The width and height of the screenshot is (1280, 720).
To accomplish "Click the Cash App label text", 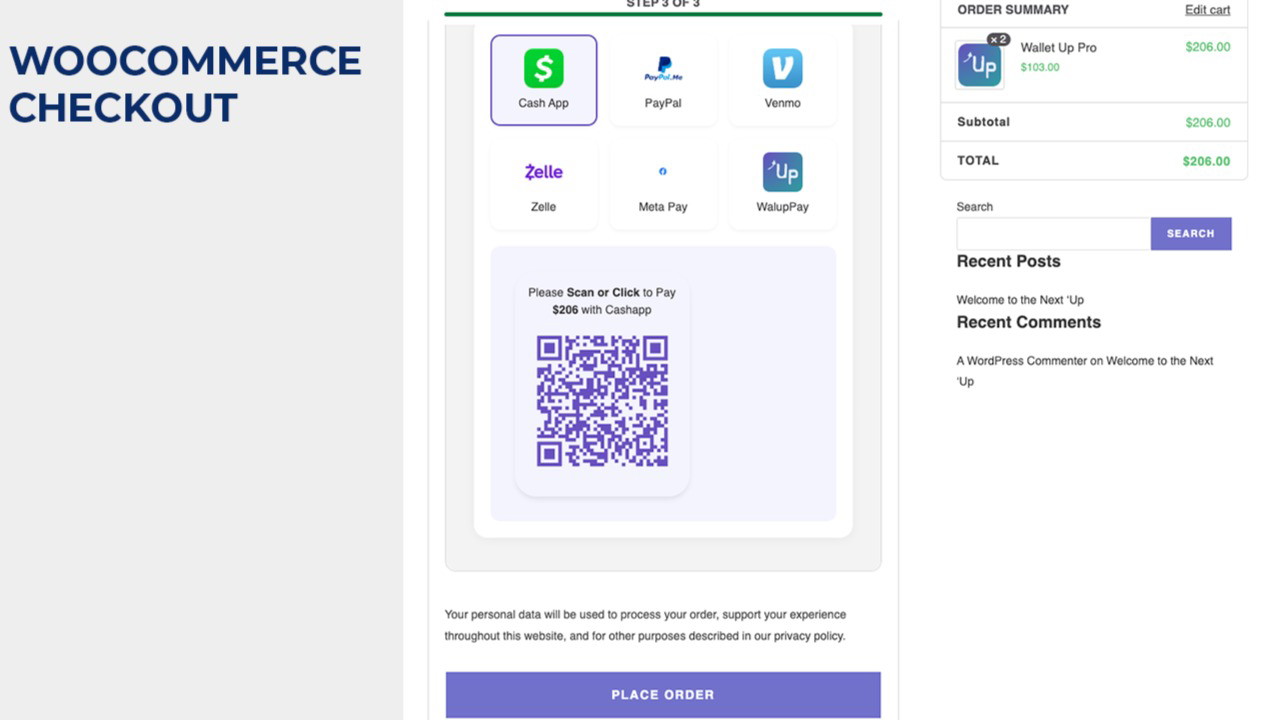I will [x=543, y=103].
